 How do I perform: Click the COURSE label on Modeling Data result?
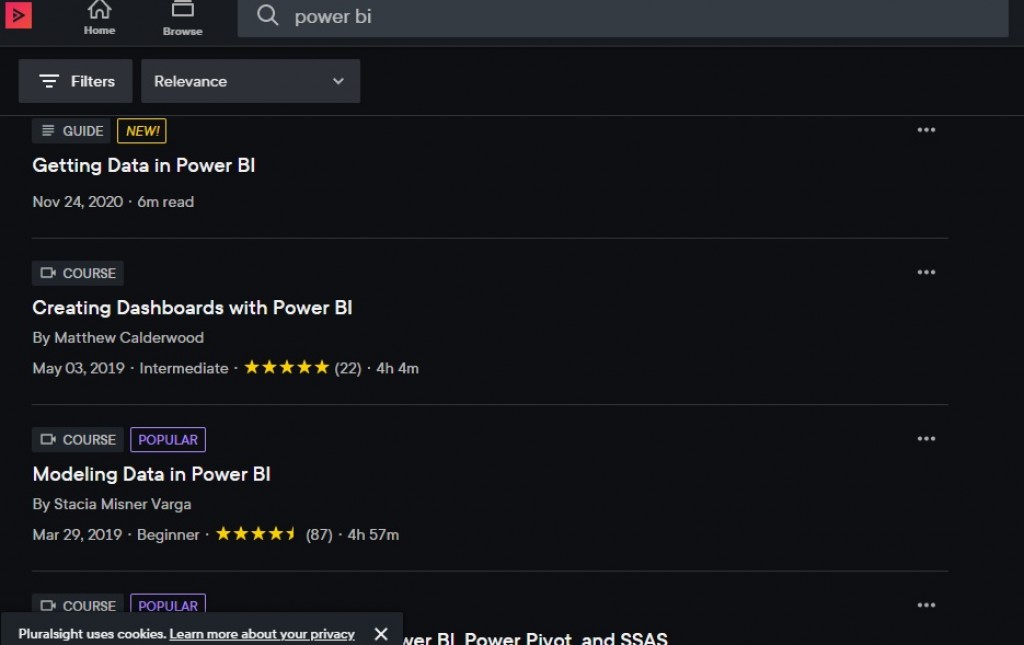(78, 439)
